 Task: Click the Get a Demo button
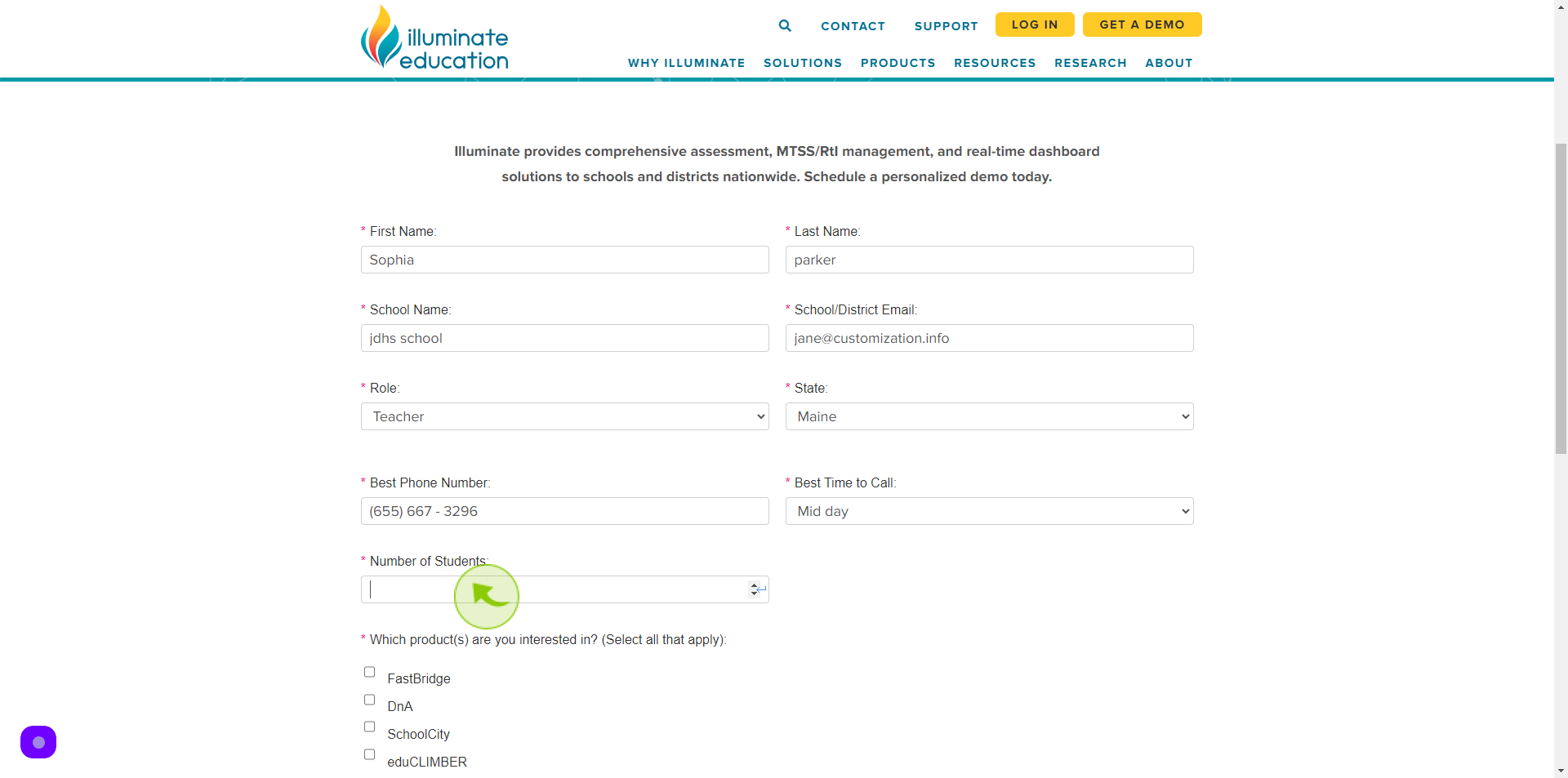(1142, 24)
